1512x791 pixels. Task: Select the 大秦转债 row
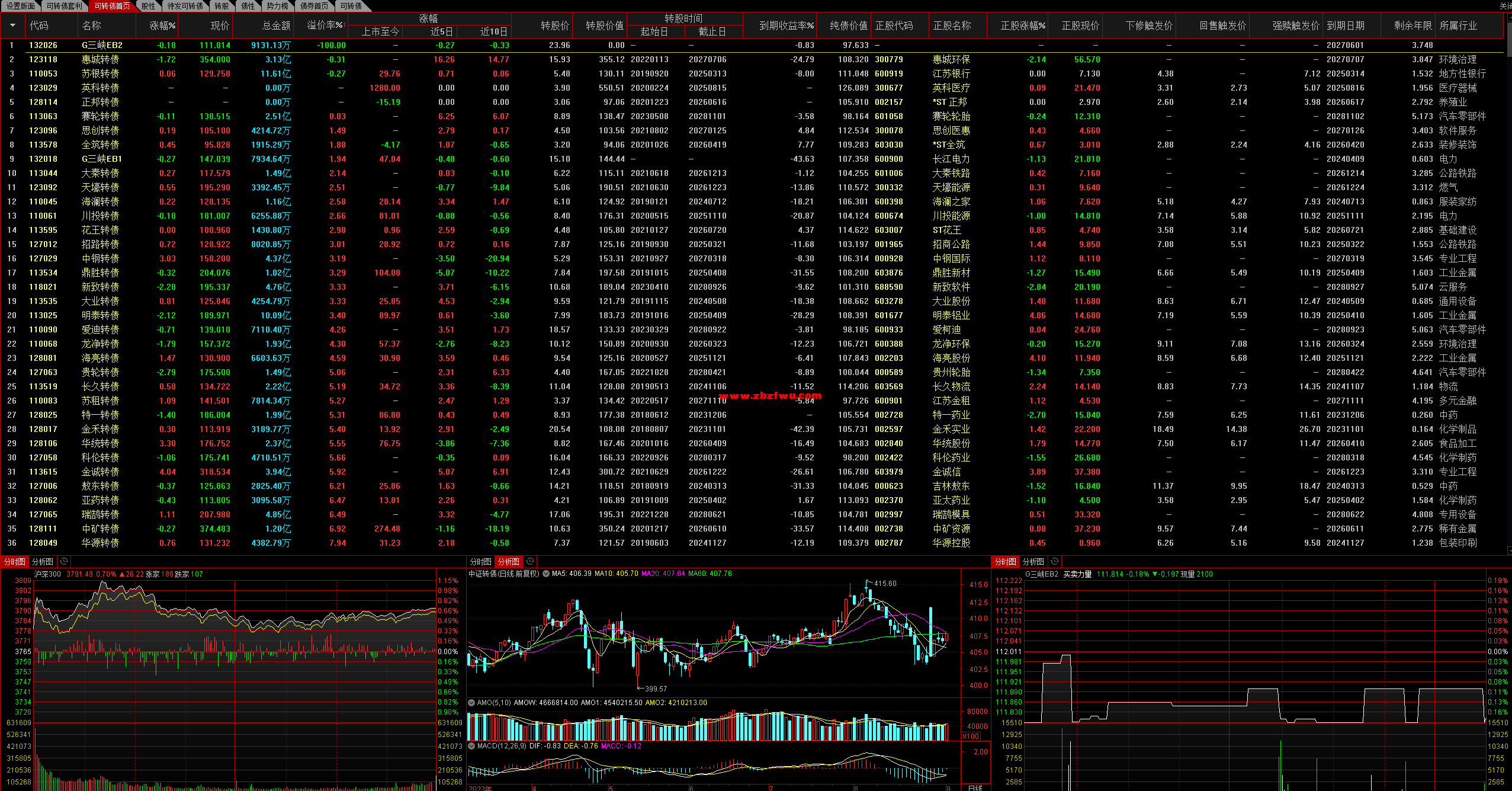click(x=752, y=173)
